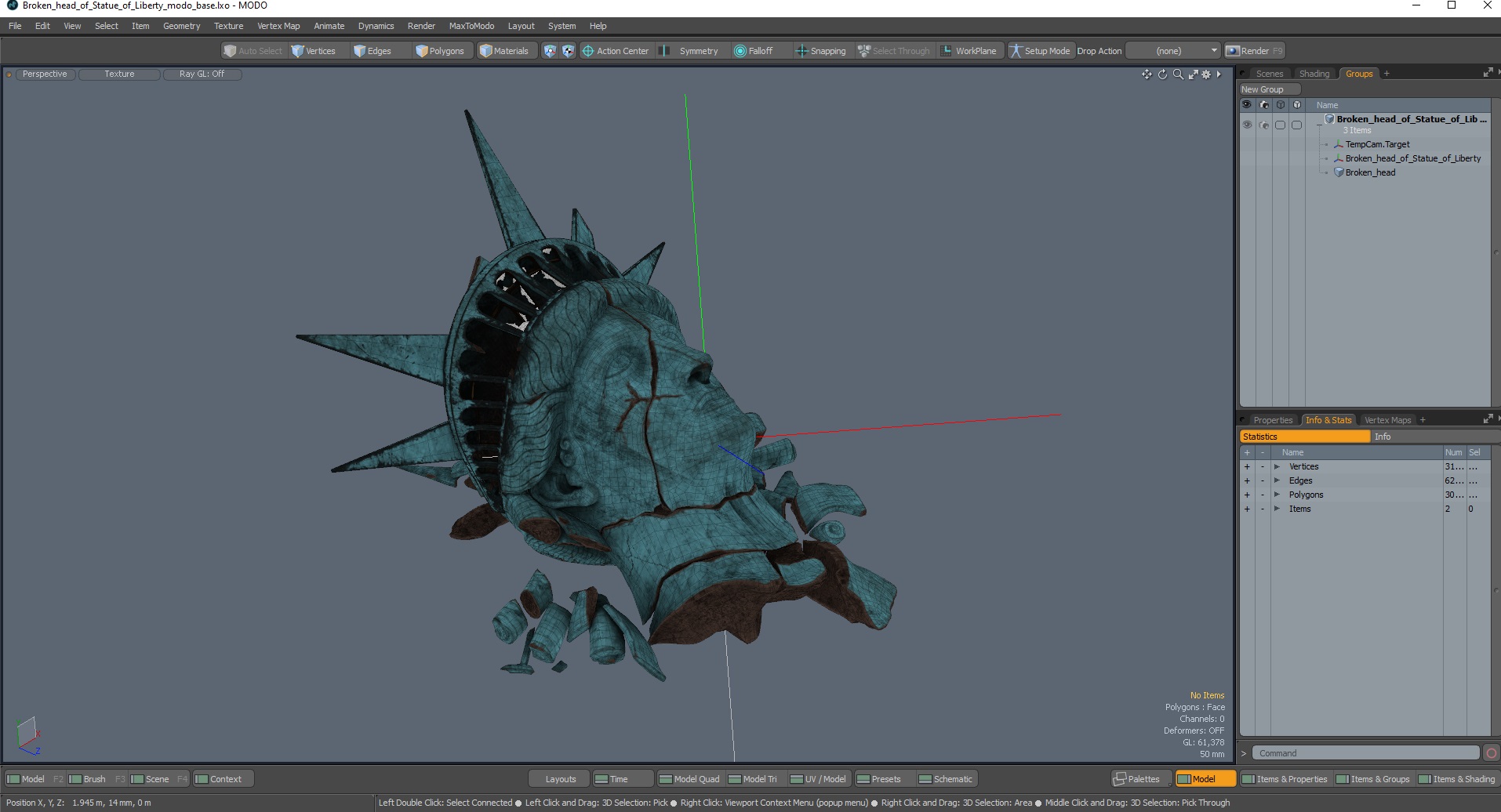Click the Auto Select shield icon
The height and width of the screenshot is (812, 1501).
[x=230, y=51]
